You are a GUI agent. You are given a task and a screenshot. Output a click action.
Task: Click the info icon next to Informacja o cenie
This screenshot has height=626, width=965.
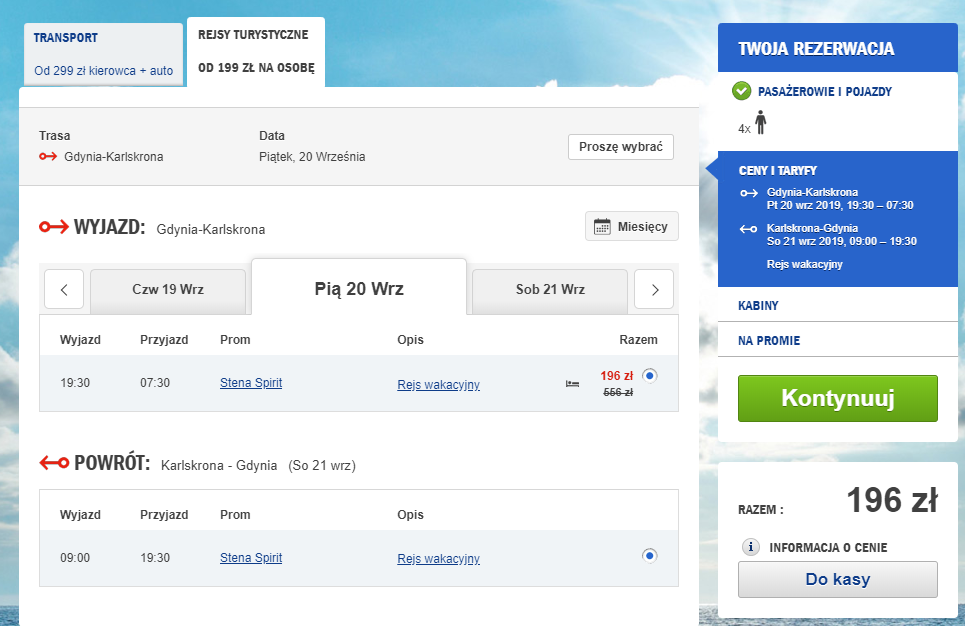click(x=750, y=547)
